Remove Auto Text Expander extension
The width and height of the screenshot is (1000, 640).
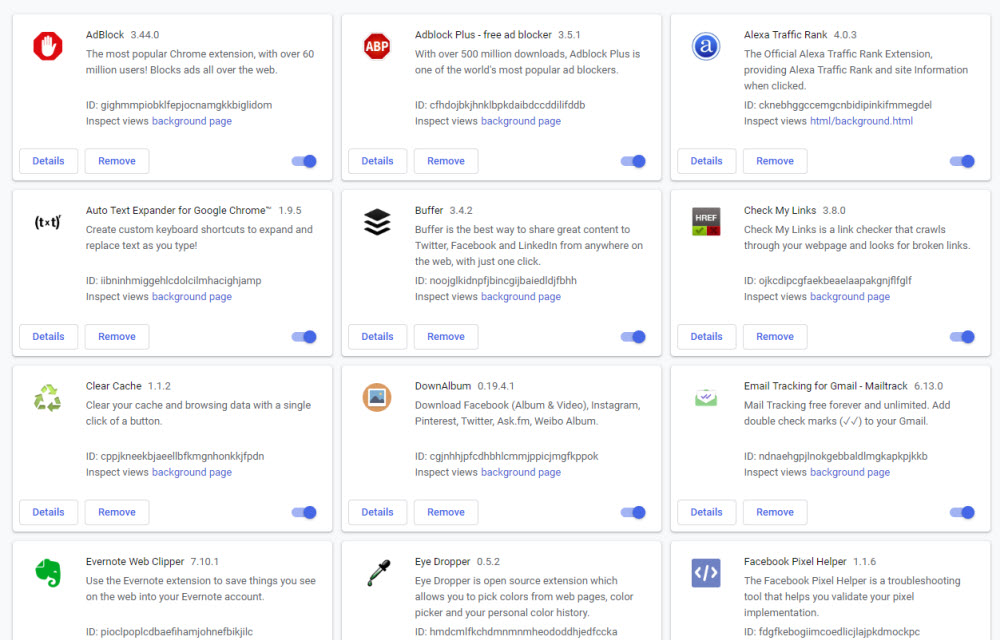(x=117, y=337)
